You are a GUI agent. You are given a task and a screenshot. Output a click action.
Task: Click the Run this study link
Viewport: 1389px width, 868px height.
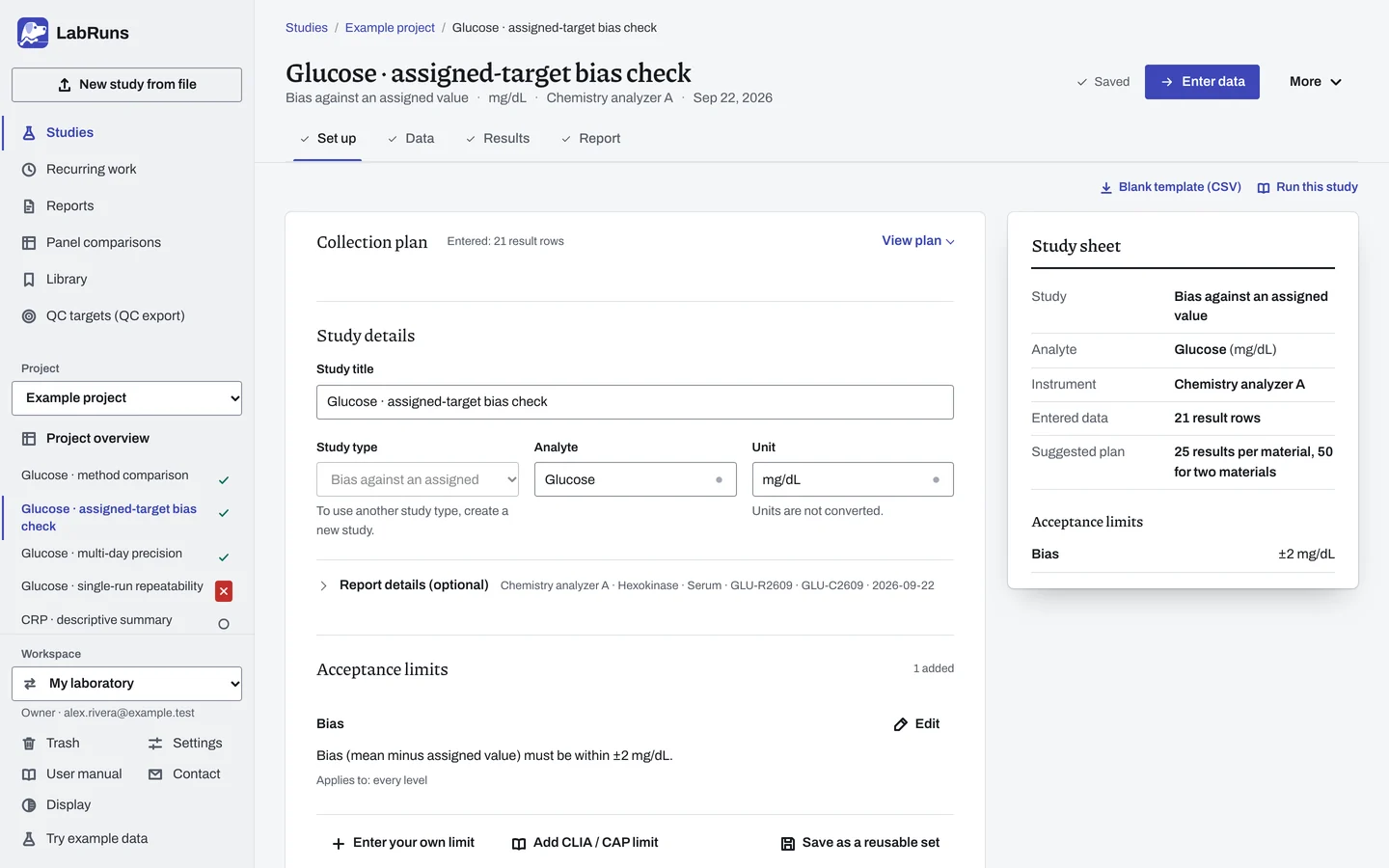click(1307, 187)
